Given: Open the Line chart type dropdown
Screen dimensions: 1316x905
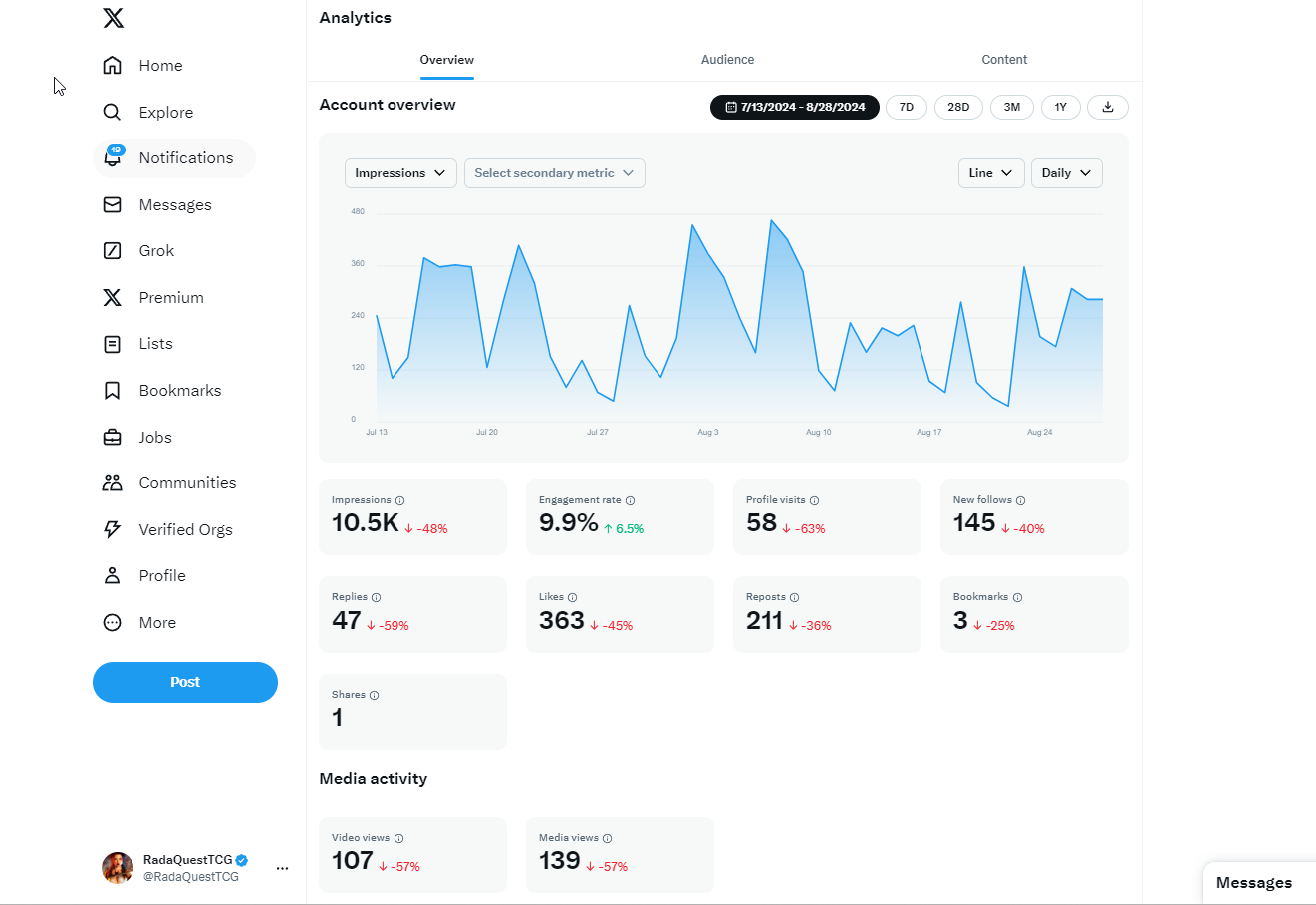Looking at the screenshot, I should [991, 173].
